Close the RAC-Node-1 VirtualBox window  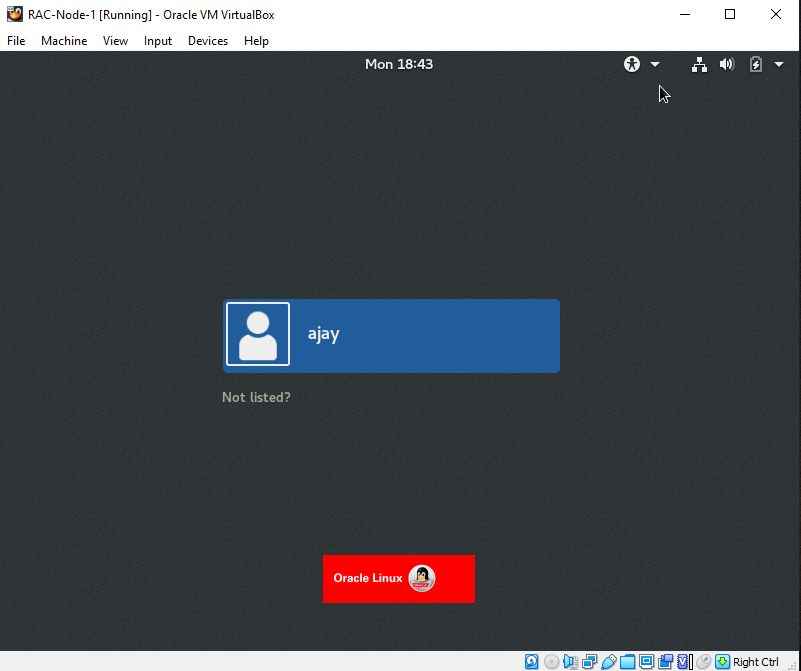(775, 14)
